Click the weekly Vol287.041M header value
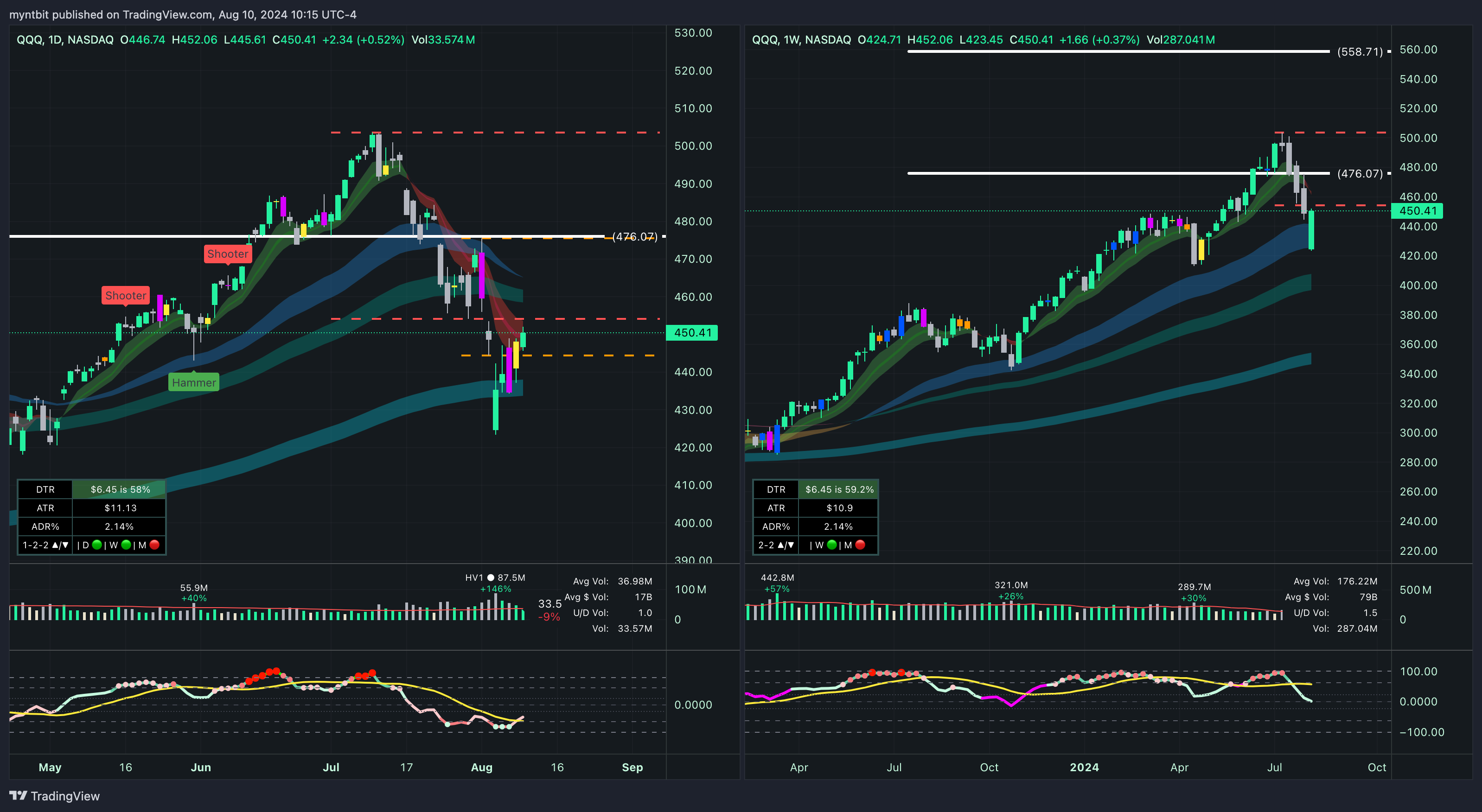 tap(1181, 40)
